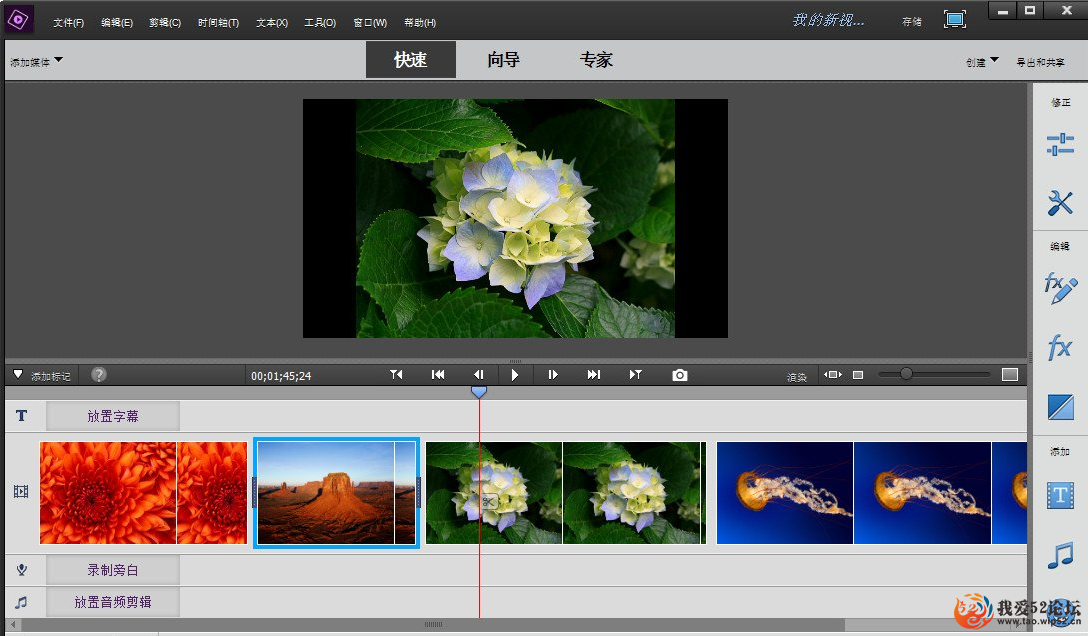Click the video track filmstrip icon

coord(22,491)
